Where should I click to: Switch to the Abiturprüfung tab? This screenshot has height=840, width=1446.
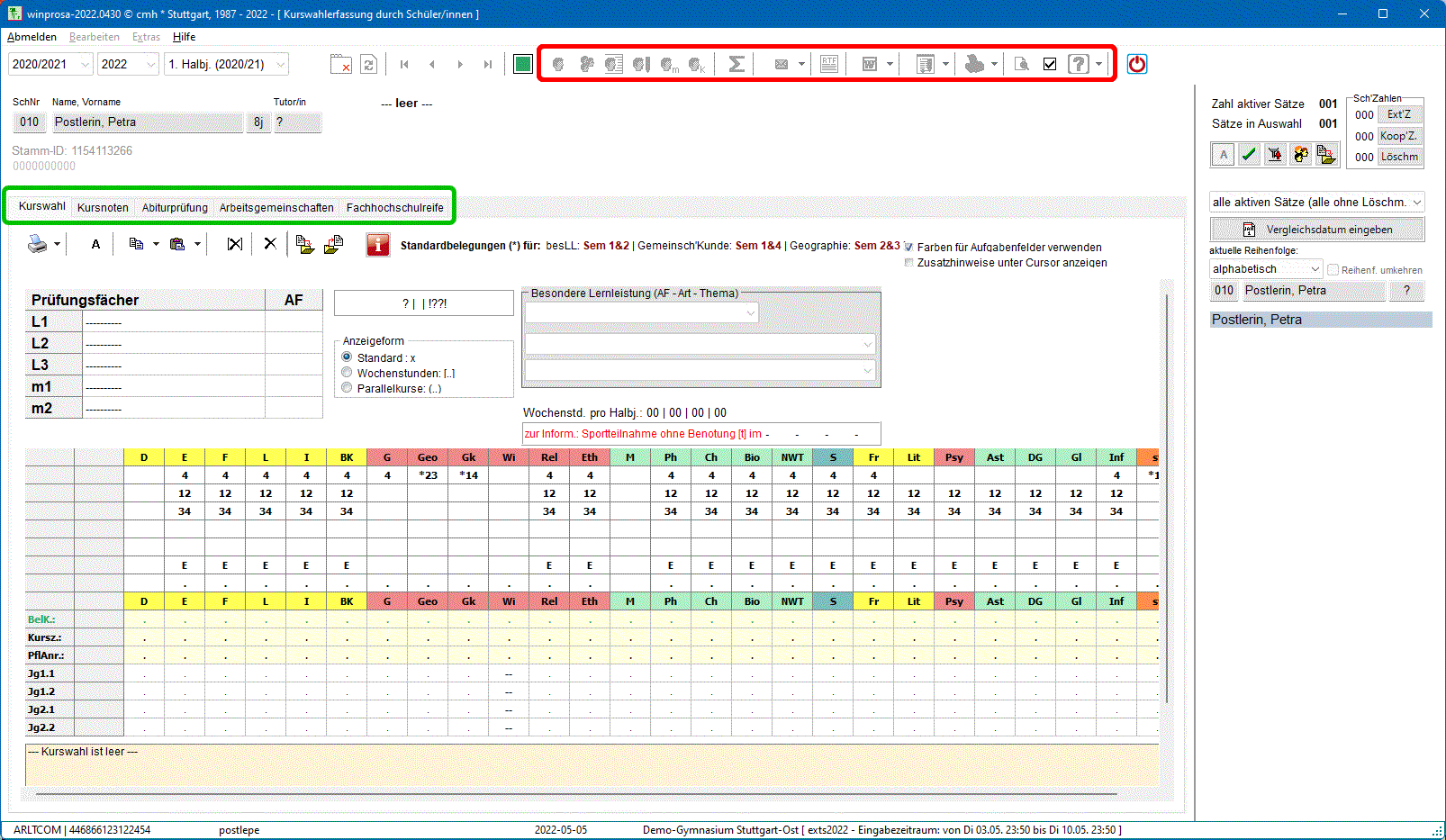click(175, 207)
